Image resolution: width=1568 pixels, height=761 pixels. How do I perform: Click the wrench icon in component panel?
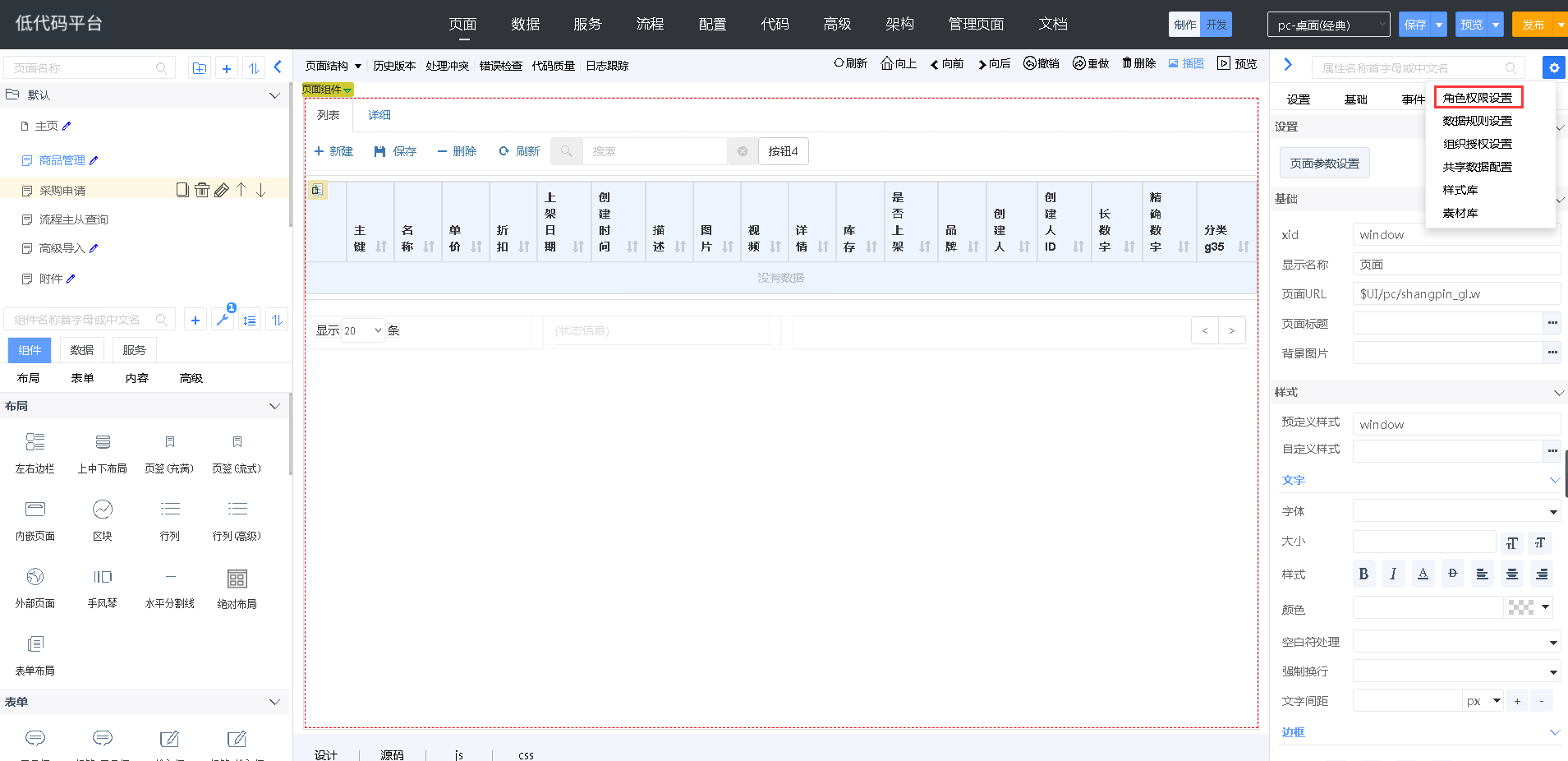point(223,320)
